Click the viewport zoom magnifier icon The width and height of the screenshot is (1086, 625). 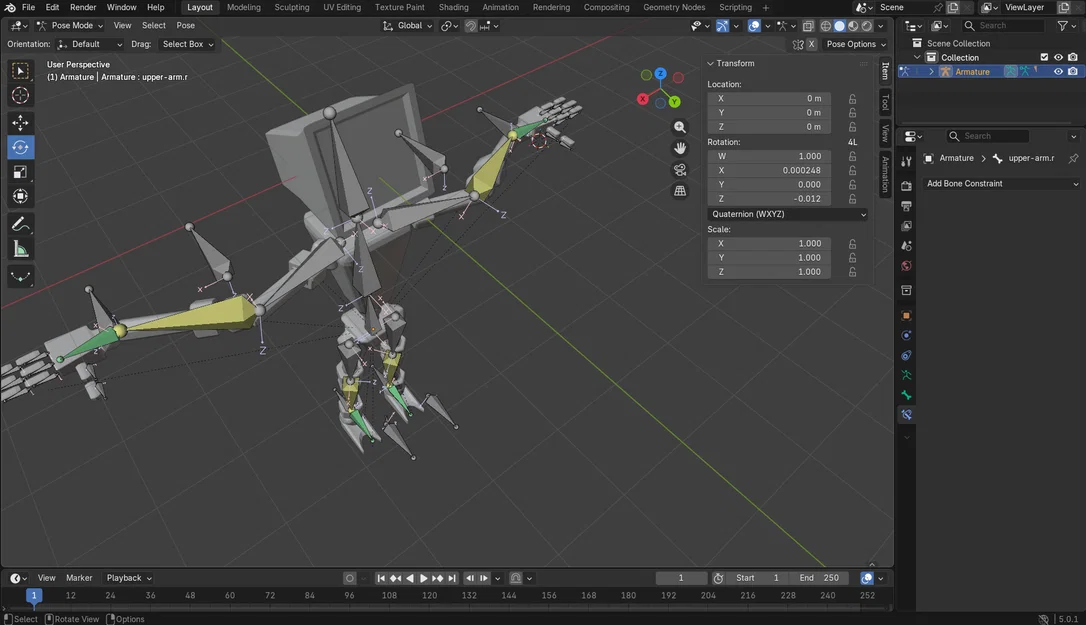680,127
